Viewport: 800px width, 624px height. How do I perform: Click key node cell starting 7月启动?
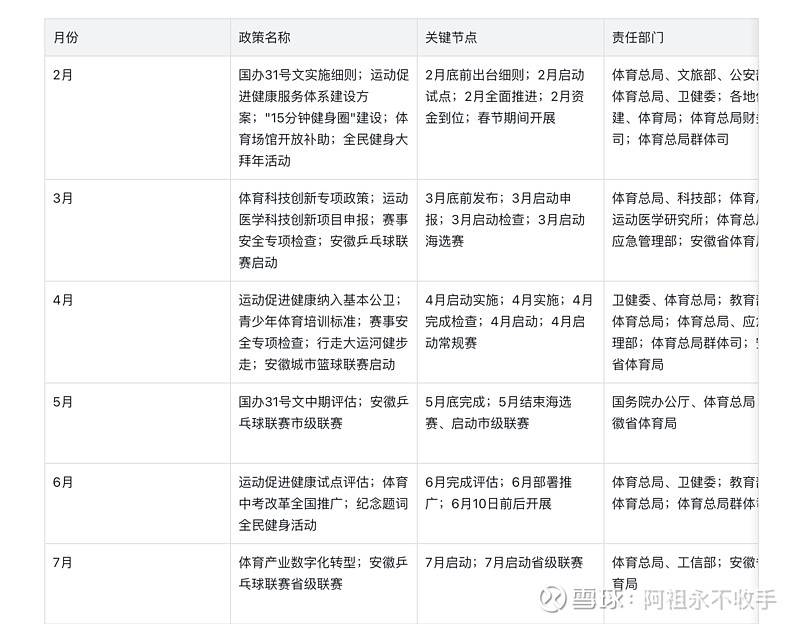510,584
